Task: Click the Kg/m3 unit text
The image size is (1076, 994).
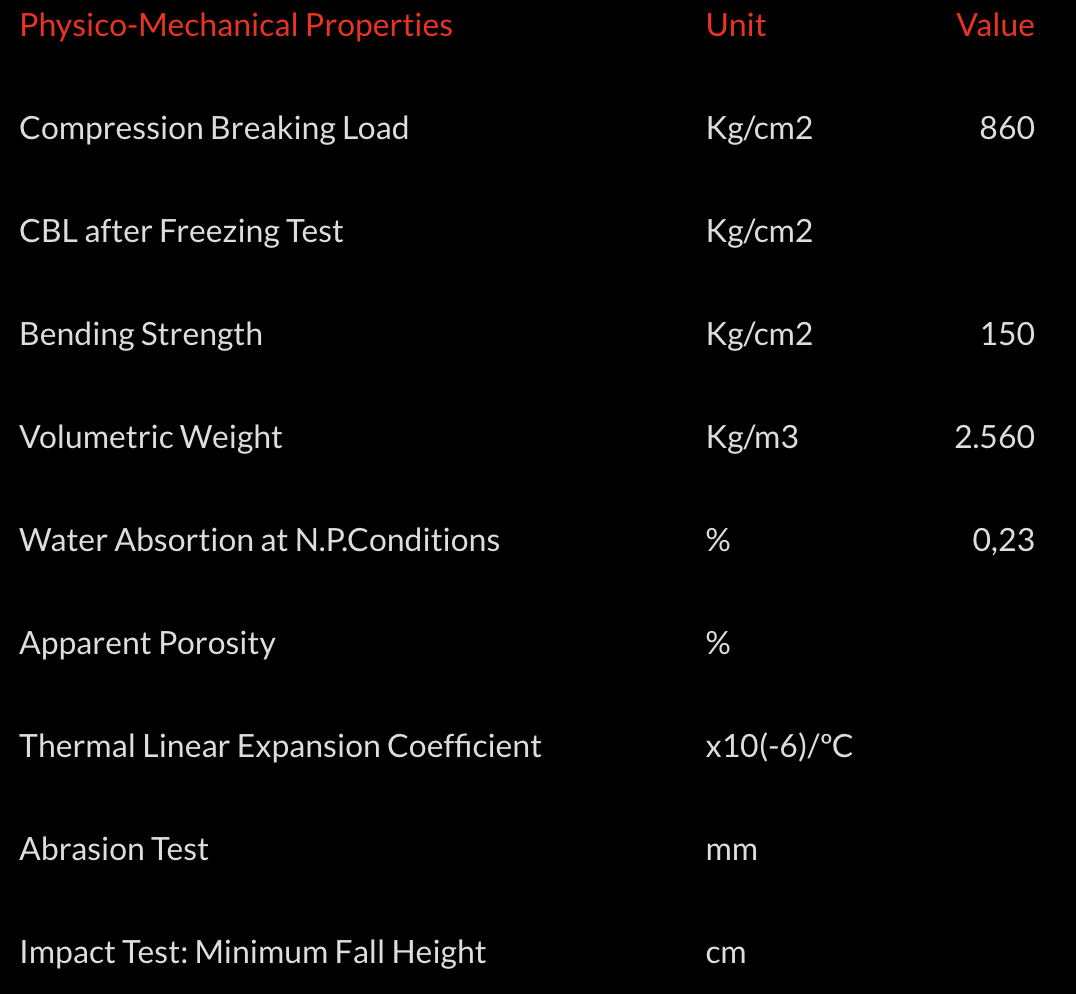Action: pos(752,437)
